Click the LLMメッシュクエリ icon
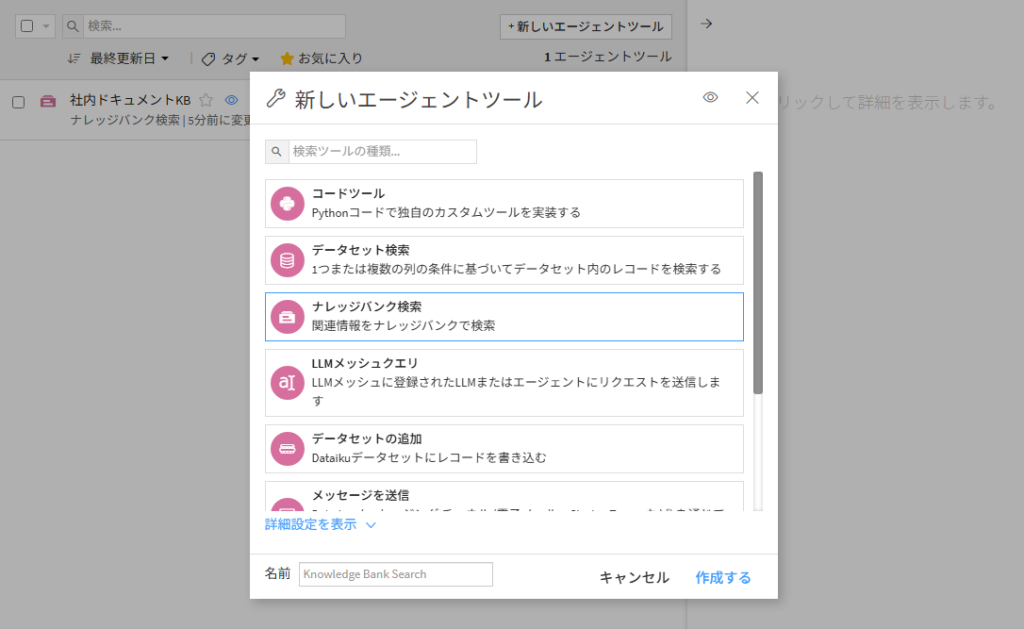This screenshot has height=629, width=1024. (x=287, y=383)
